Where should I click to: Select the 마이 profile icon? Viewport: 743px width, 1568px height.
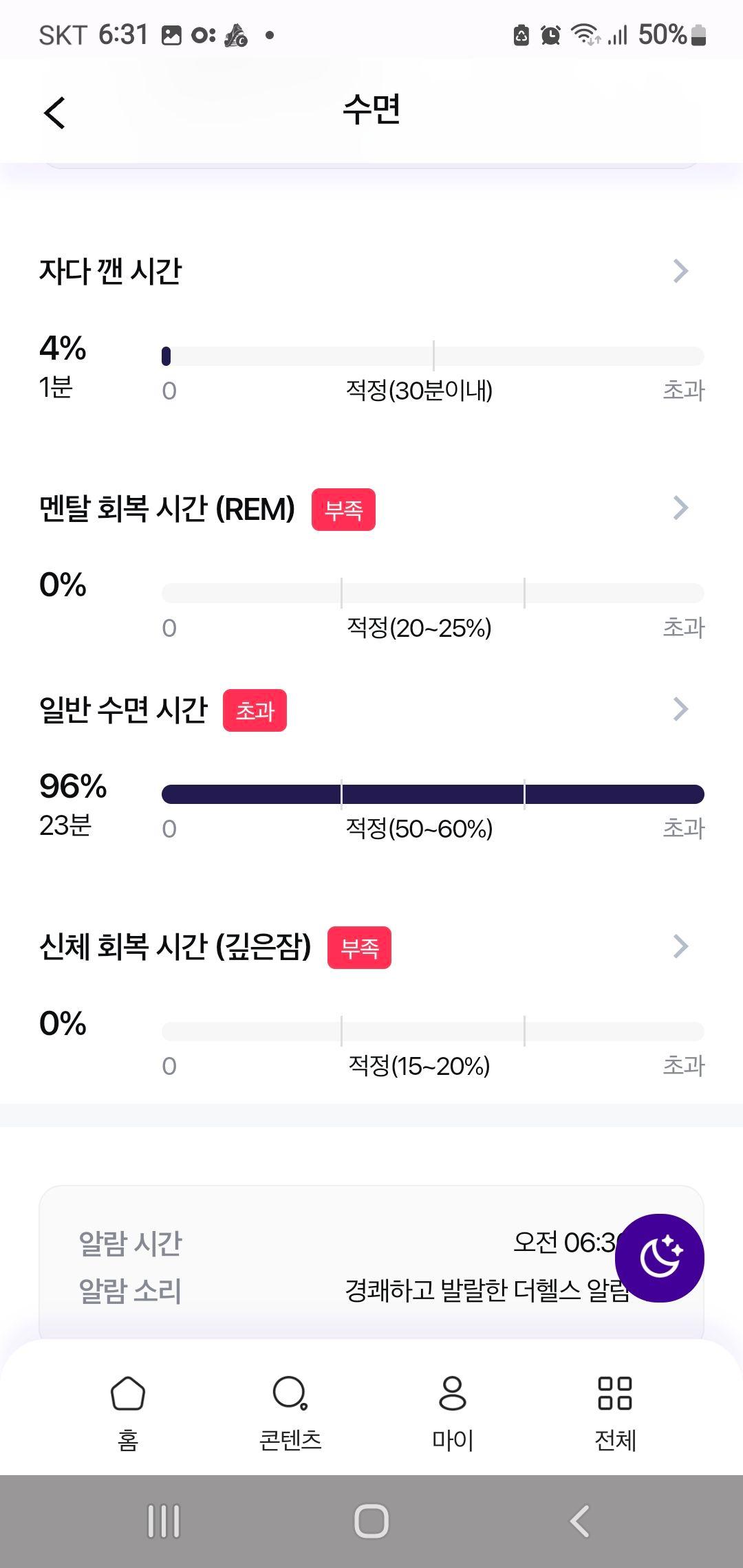point(453,1393)
